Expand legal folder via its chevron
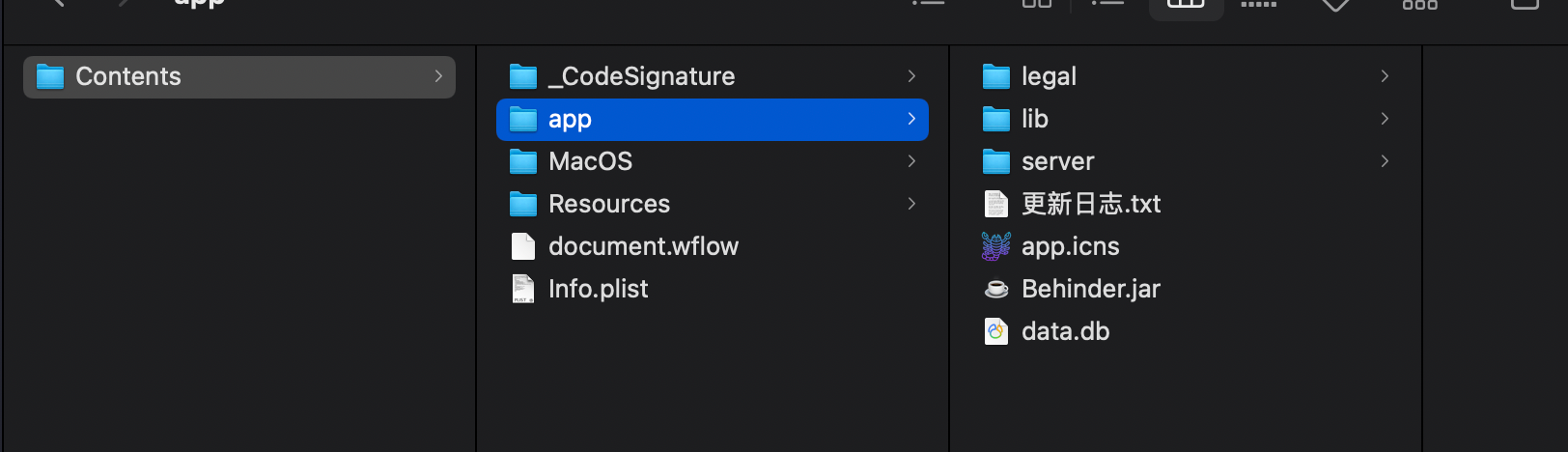 point(1385,76)
